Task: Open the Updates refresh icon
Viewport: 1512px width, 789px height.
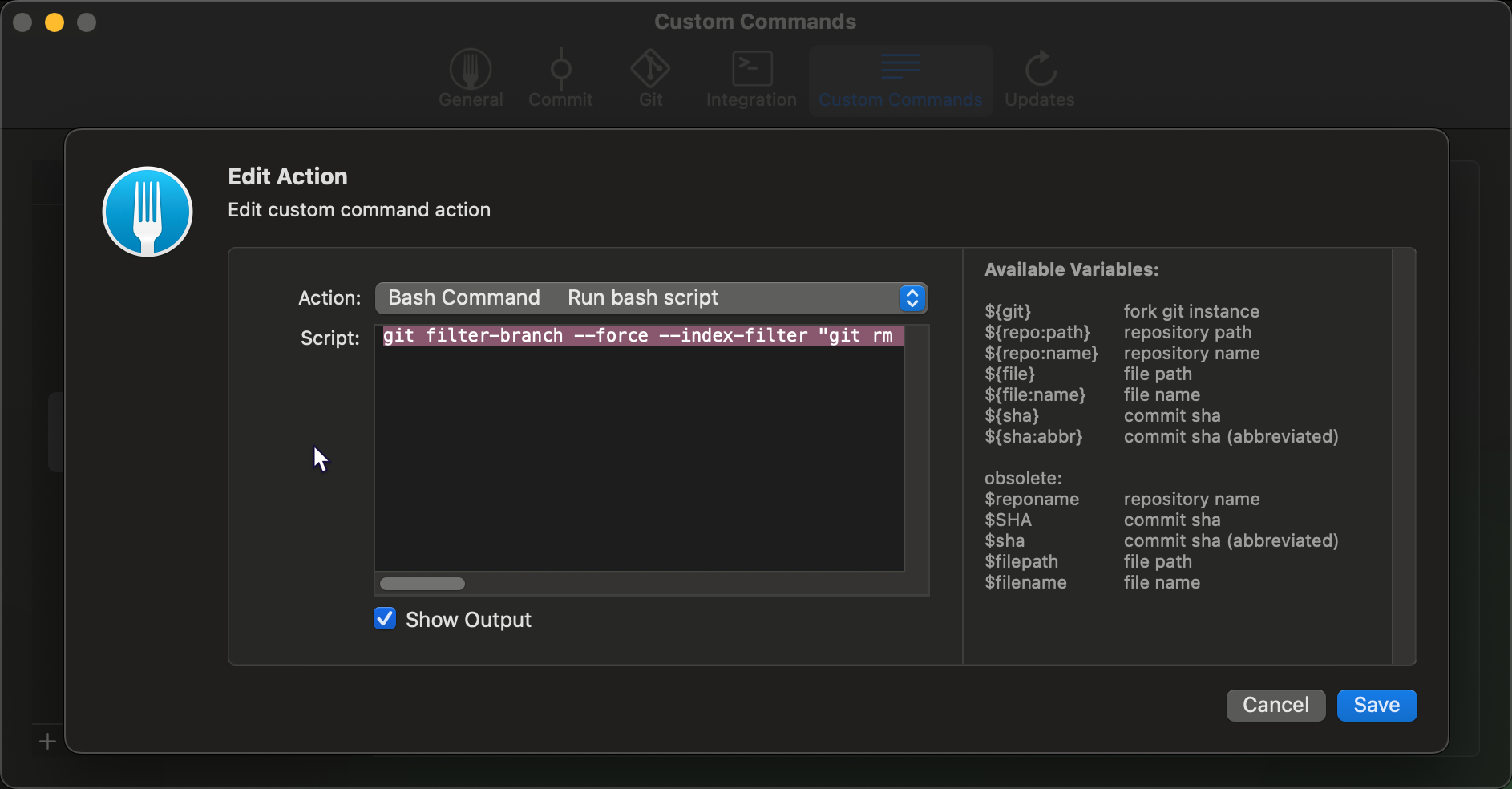Action: [x=1040, y=71]
